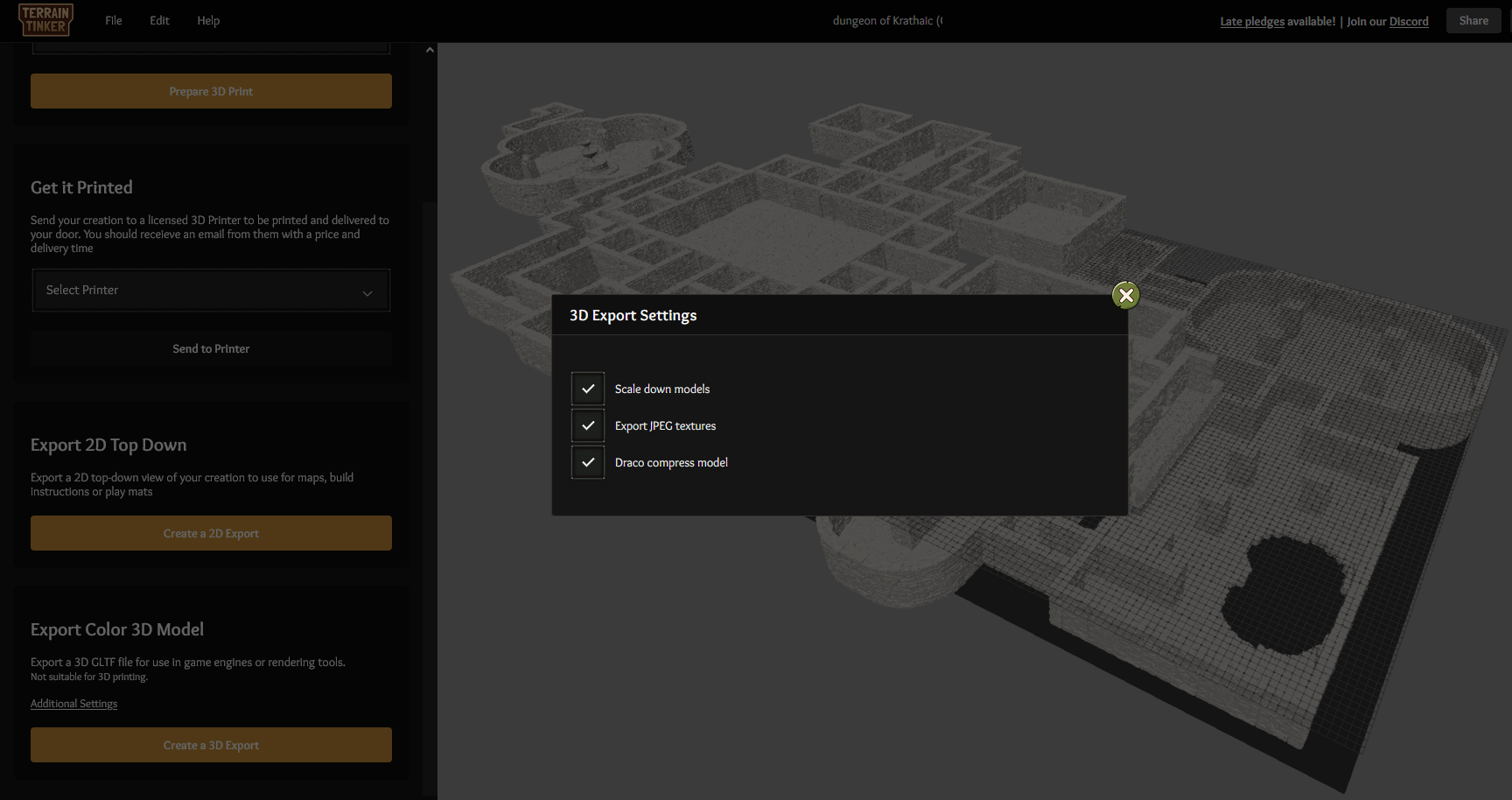This screenshot has height=800, width=1512.
Task: Expand the printer list via its chevron
Action: pyautogui.click(x=367, y=292)
